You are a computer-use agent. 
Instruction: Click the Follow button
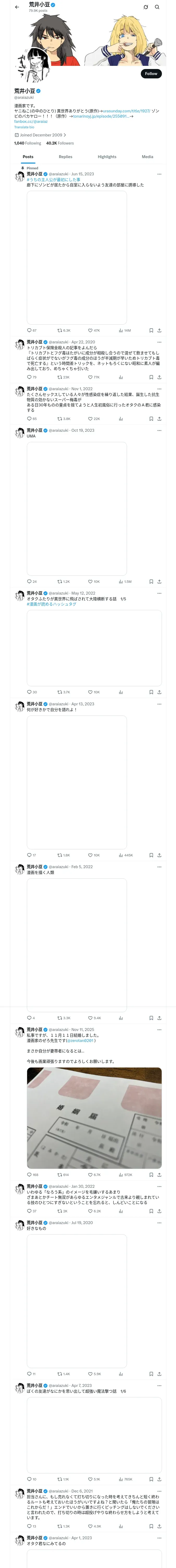(x=151, y=74)
